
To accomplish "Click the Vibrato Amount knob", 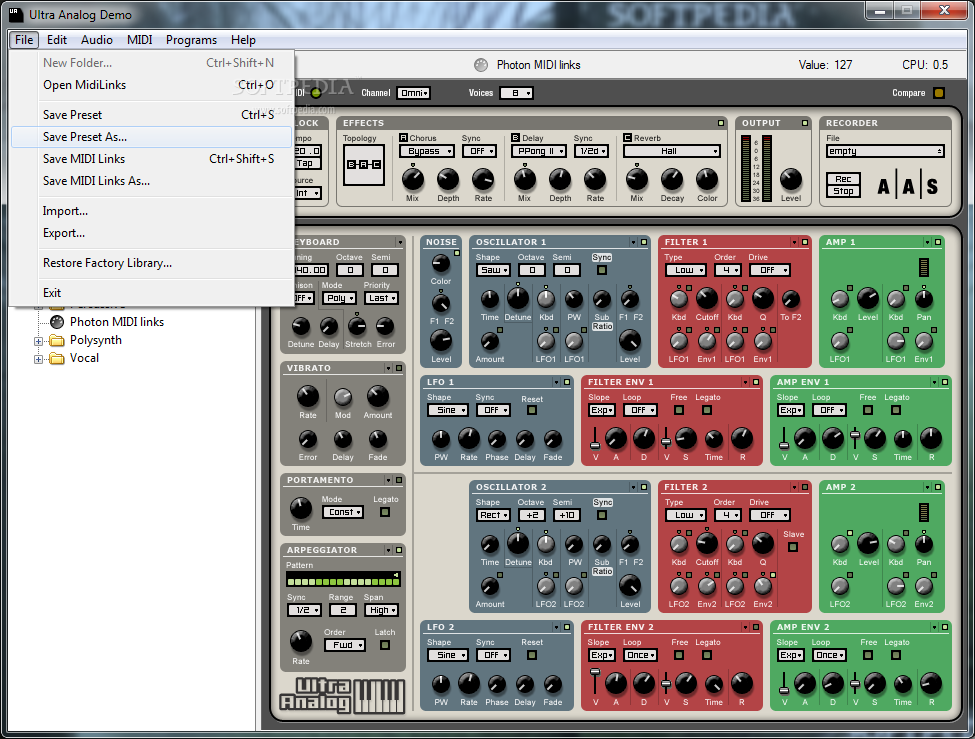I will tap(377, 396).
